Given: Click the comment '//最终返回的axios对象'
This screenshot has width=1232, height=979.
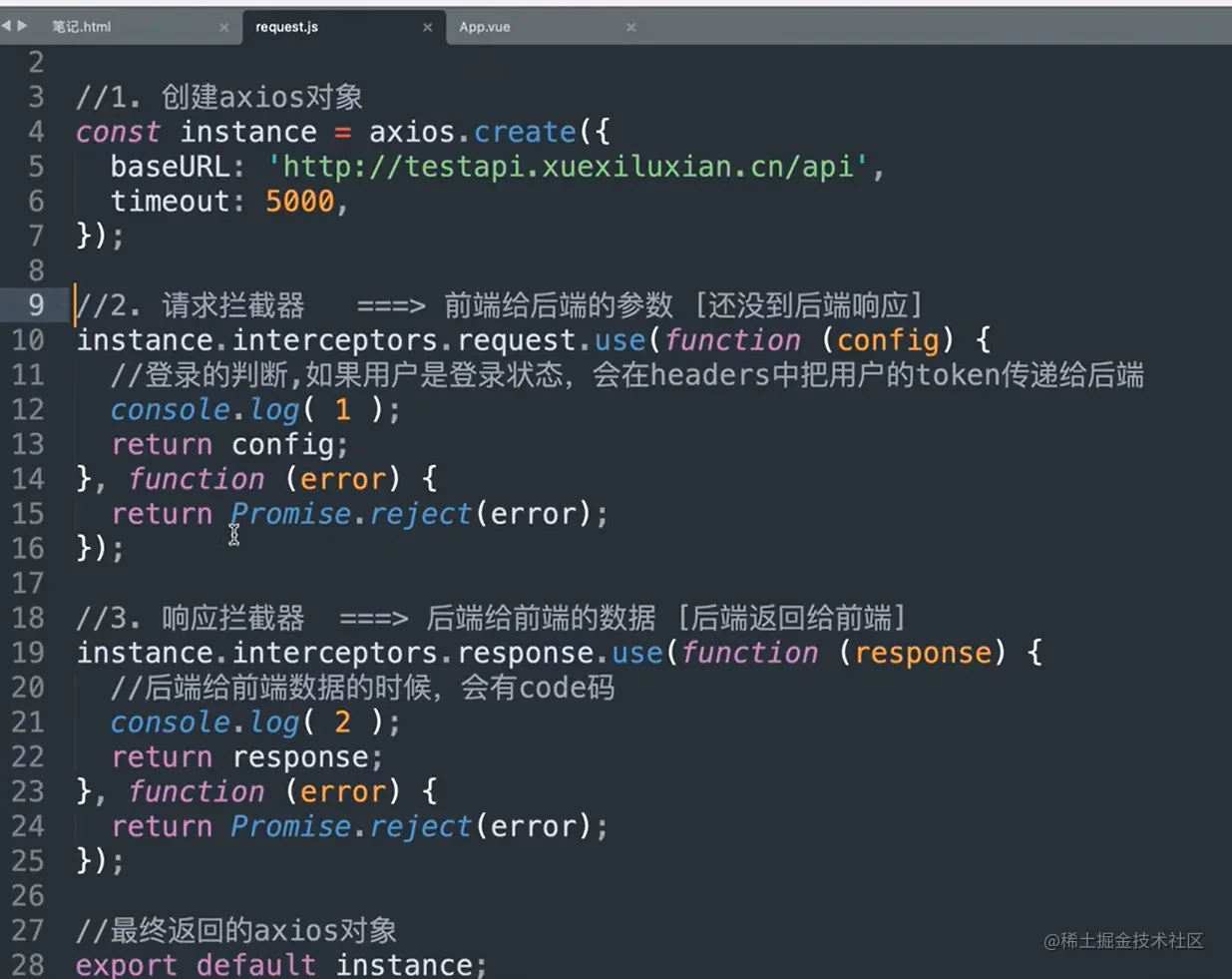Looking at the screenshot, I should coord(236,931).
